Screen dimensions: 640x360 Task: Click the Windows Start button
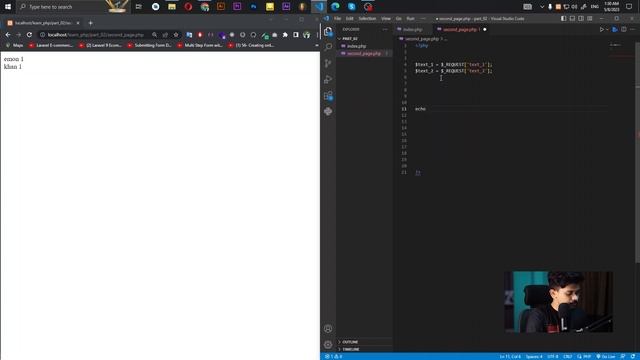click(8, 7)
